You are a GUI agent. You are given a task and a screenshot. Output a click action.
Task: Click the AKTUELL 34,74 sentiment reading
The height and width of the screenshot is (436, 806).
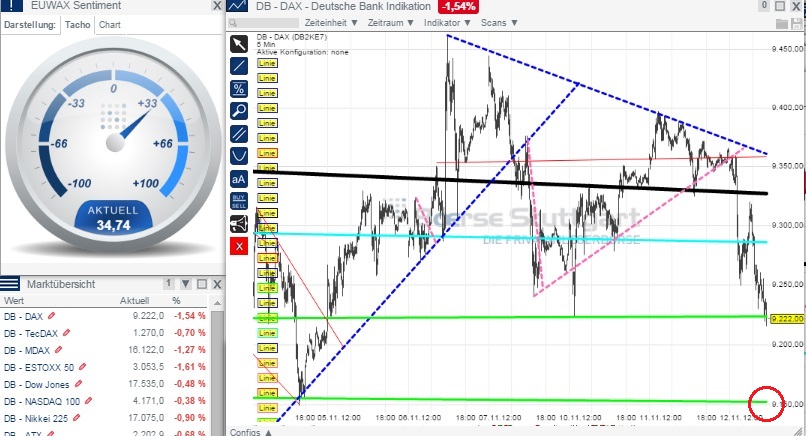[x=113, y=218]
